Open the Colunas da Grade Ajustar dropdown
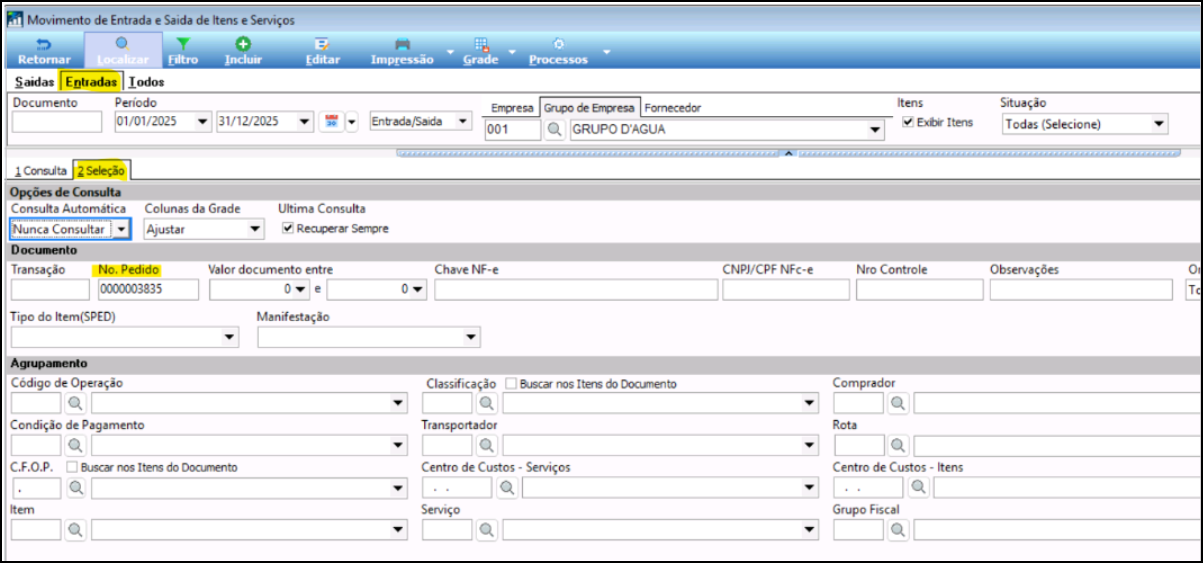 (255, 229)
